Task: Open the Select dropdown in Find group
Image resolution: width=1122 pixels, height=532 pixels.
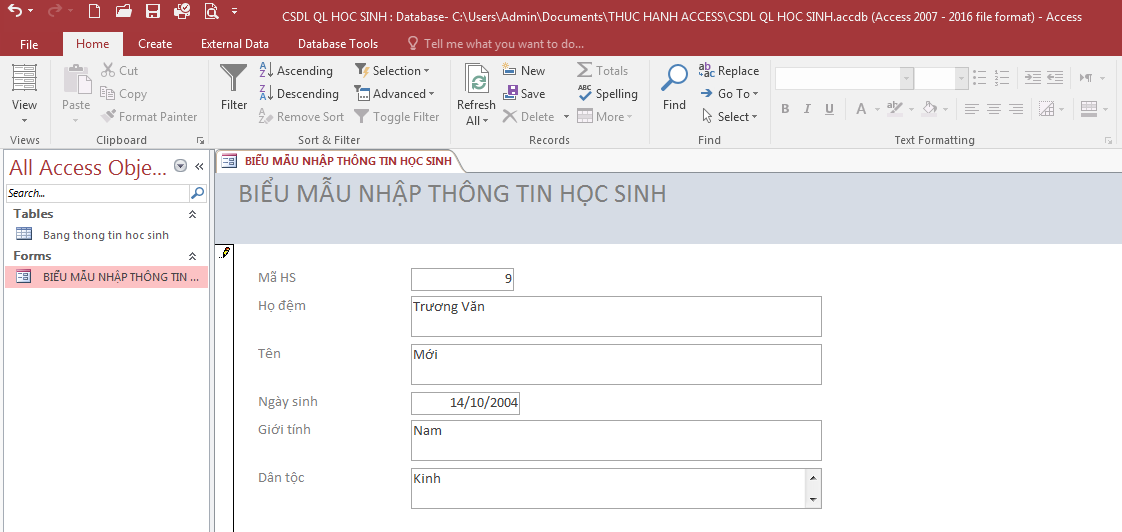Action: (728, 116)
